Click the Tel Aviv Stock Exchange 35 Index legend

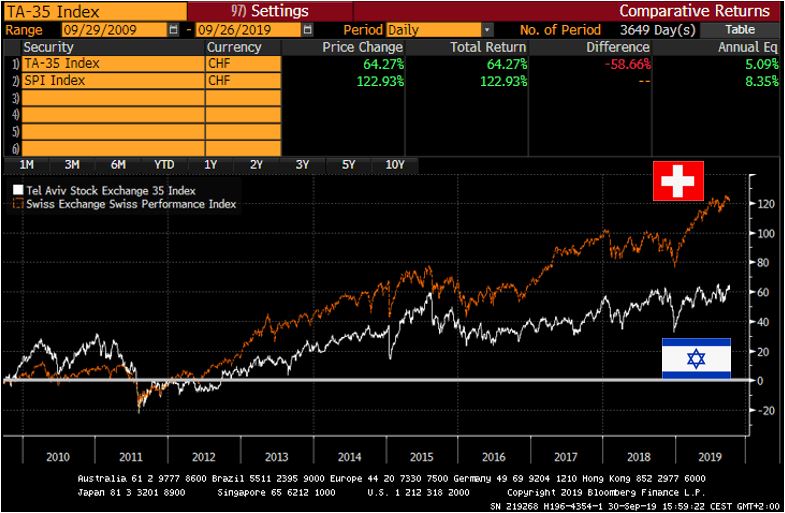[x=111, y=190]
